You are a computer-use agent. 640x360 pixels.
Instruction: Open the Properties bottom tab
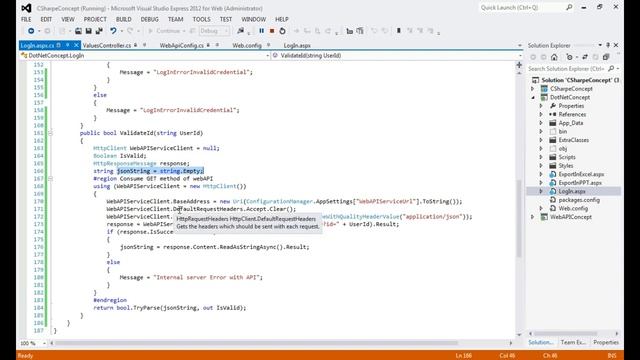tap(606, 342)
